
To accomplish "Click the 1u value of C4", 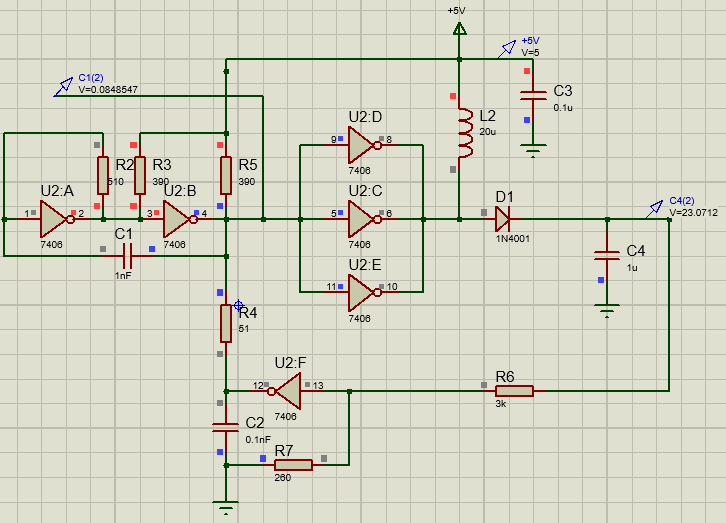I will (632, 268).
